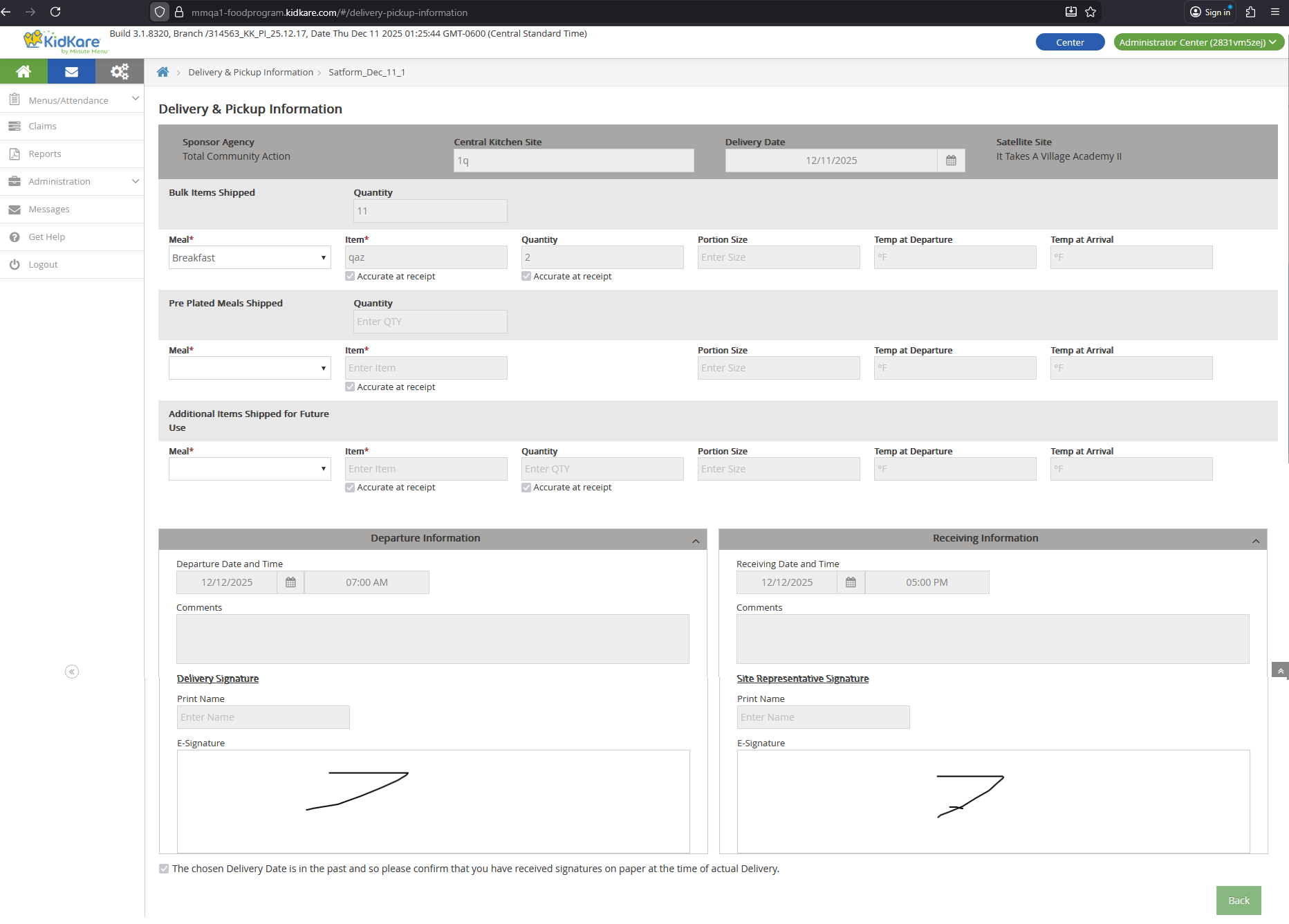Toggle Accurate at receipt under Breakfast quantity

[526, 277]
